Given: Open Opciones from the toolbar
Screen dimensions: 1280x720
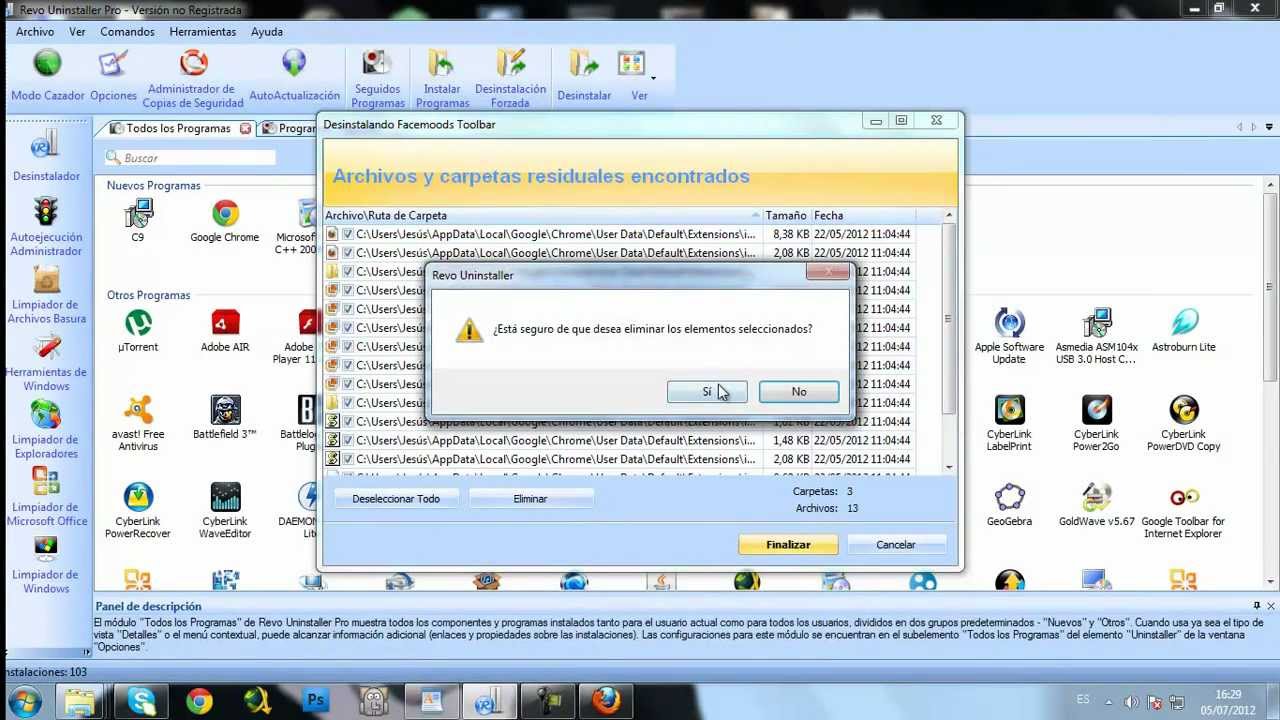Looking at the screenshot, I should (113, 76).
